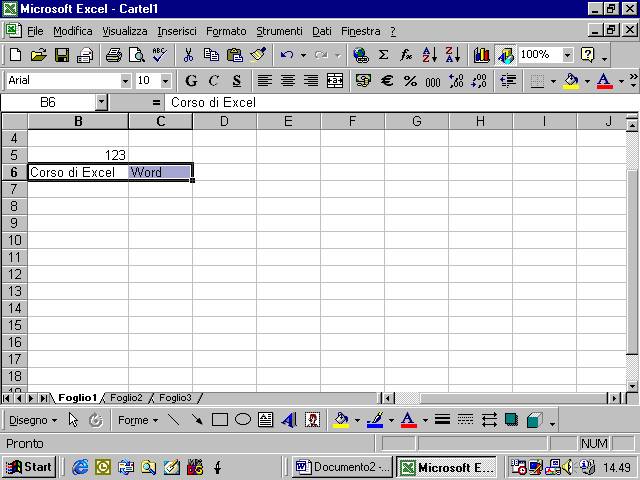Viewport: 640px width, 480px height.
Task: Save the workbook with the floppy disk icon
Action: coord(62,55)
